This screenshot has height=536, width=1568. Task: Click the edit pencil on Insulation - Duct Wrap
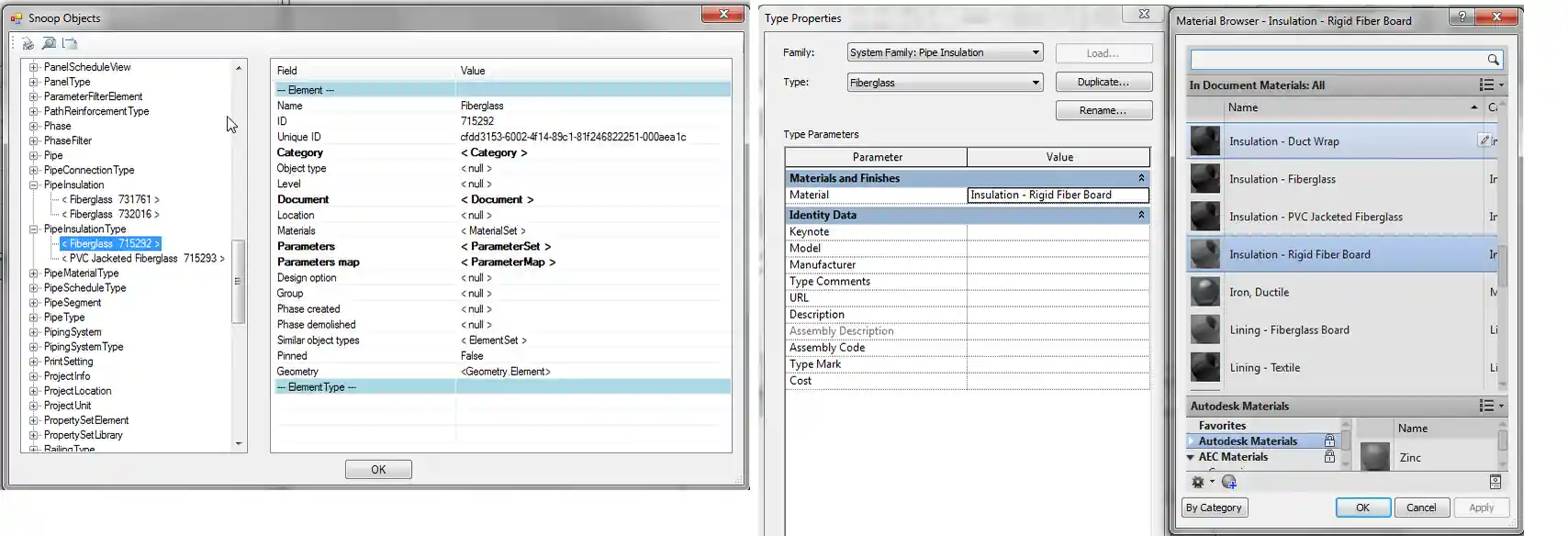1484,140
